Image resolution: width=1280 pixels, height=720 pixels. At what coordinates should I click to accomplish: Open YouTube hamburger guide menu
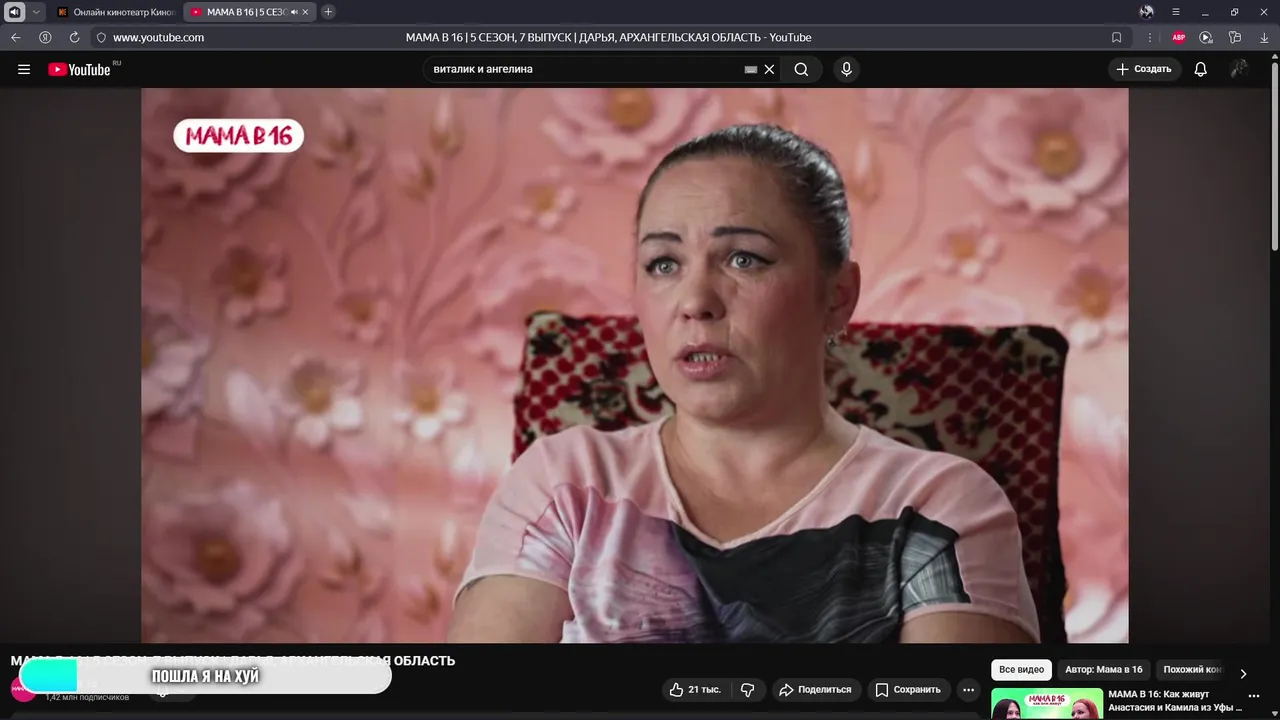(x=24, y=69)
